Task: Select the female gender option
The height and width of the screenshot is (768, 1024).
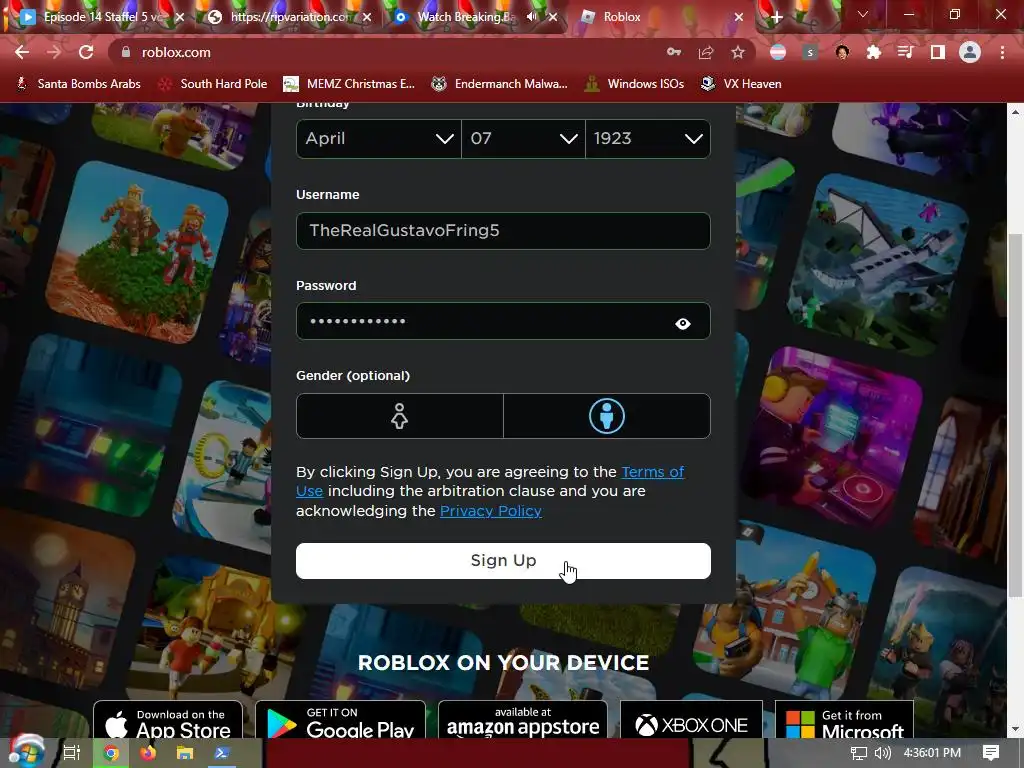Action: pos(400,416)
